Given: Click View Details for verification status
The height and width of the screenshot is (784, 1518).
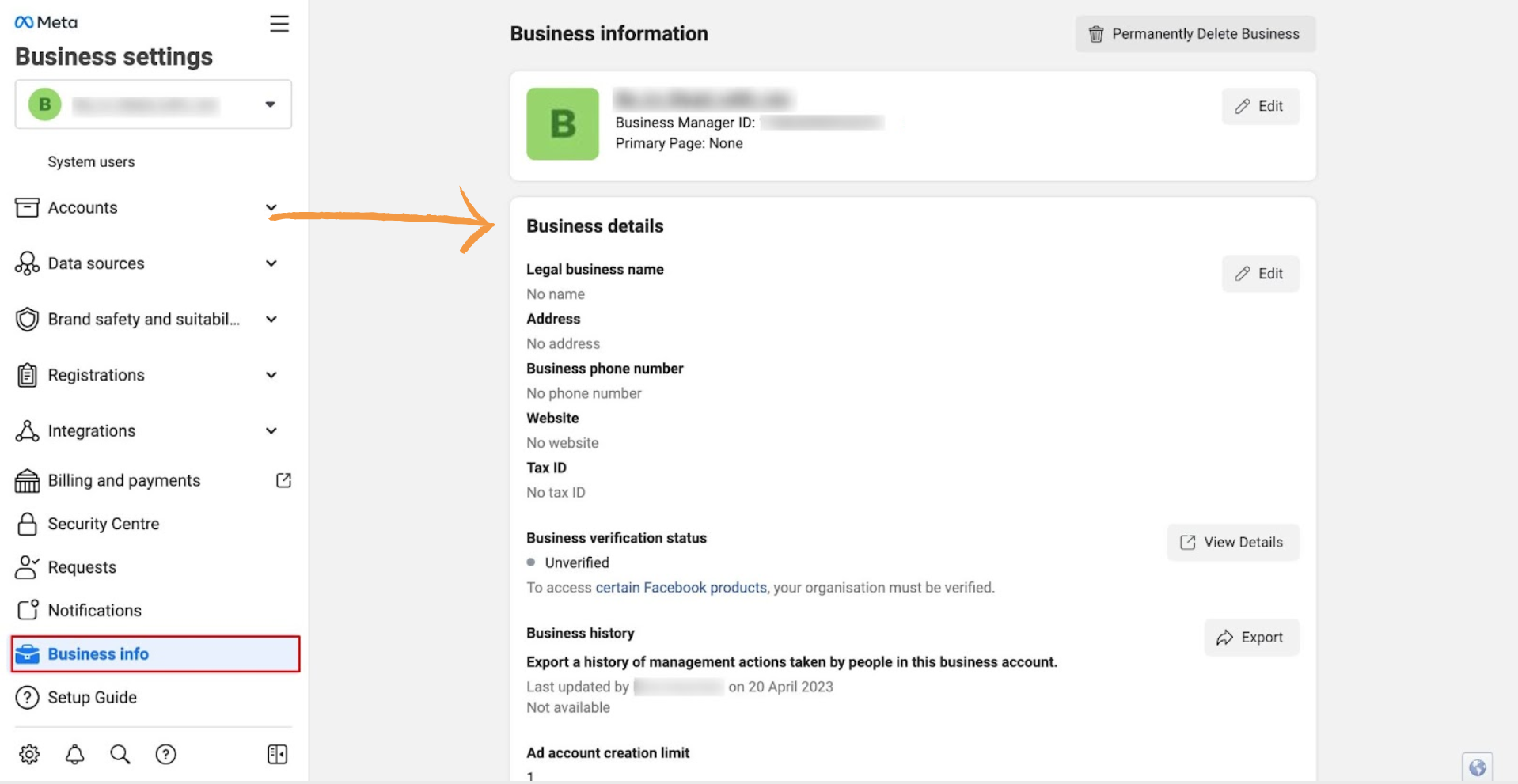Looking at the screenshot, I should pyautogui.click(x=1232, y=542).
